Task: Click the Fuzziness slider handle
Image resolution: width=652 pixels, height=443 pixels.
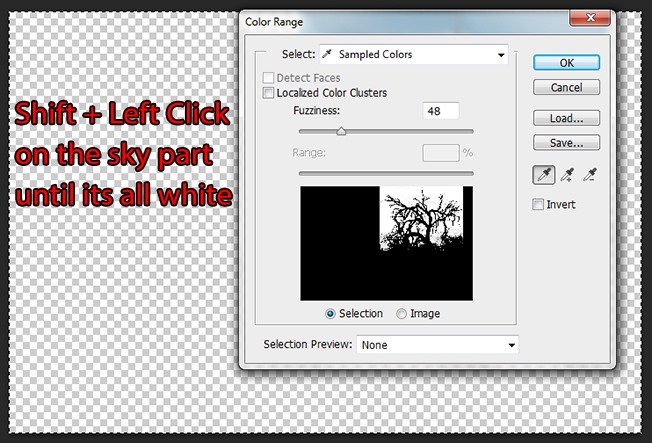Action: point(341,131)
